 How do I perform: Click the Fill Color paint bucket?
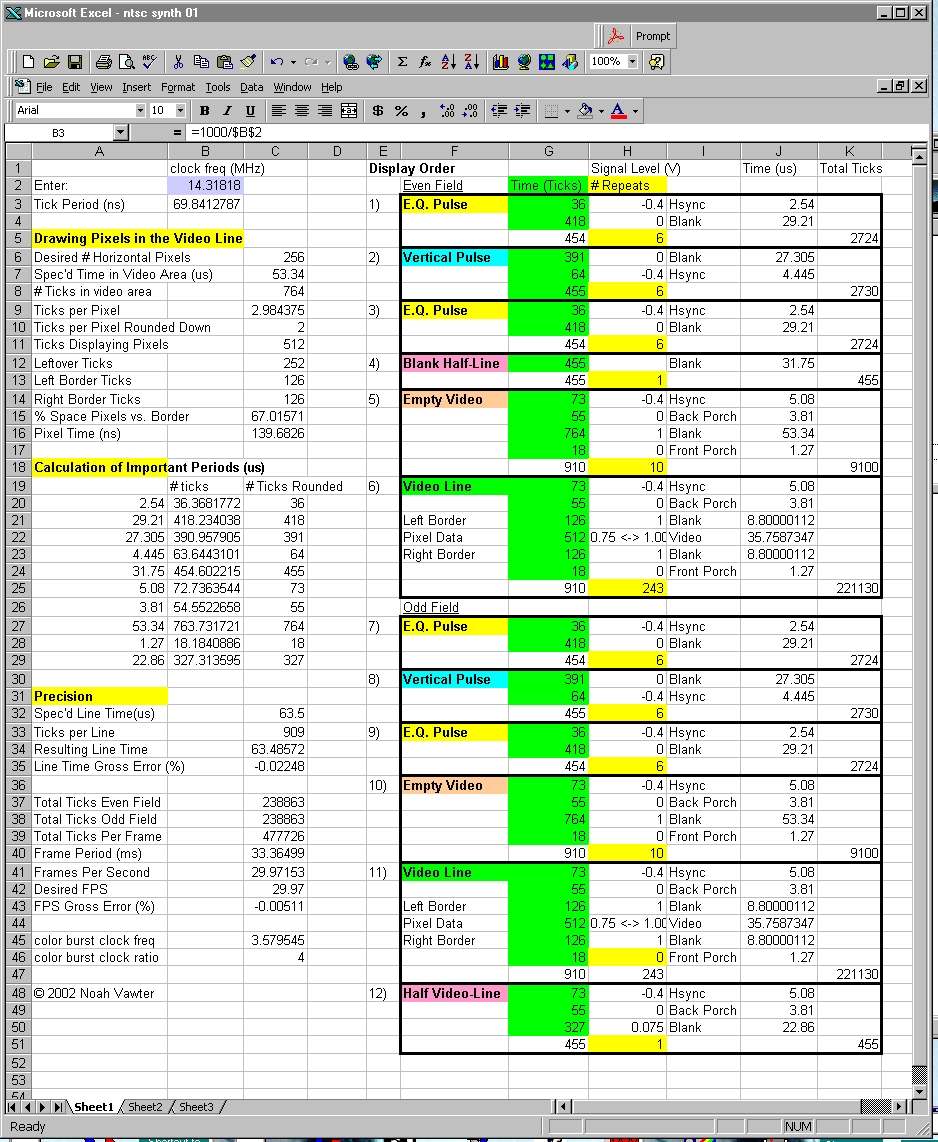point(586,111)
